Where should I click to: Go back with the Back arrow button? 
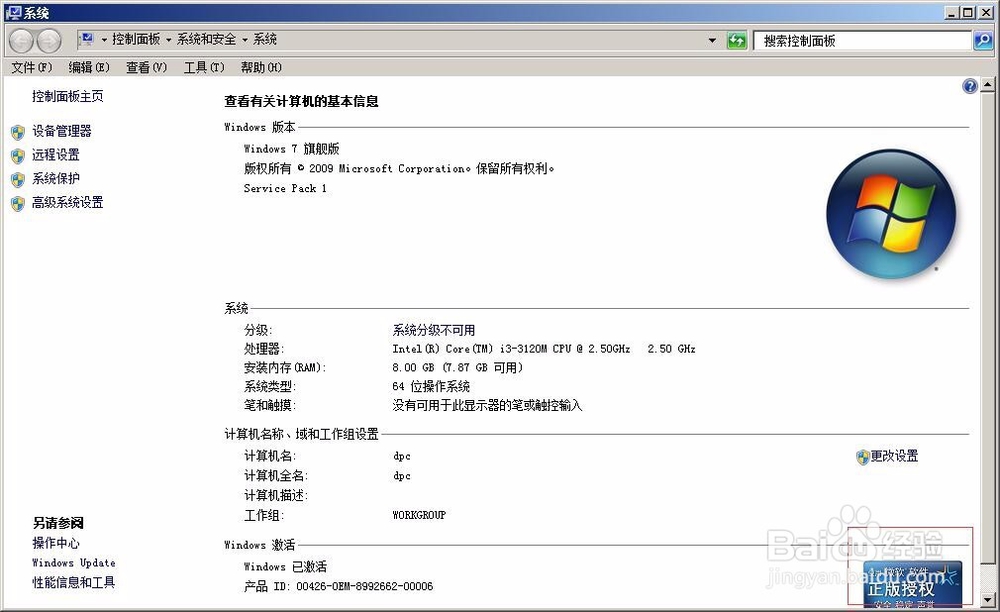coord(21,41)
